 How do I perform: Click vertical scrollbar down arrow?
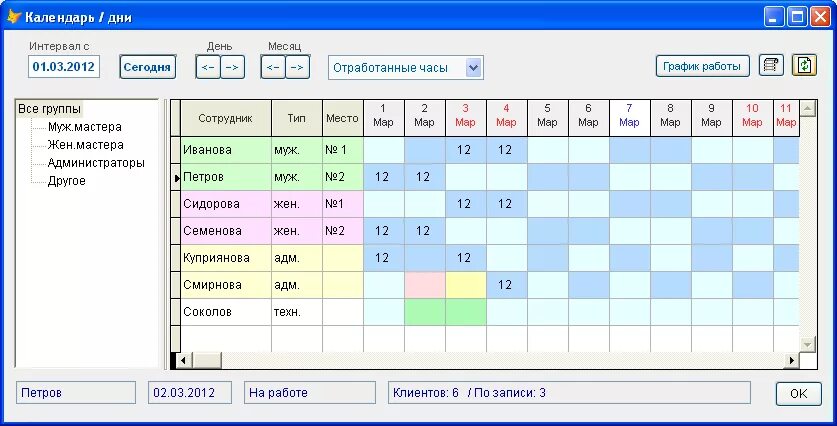[807, 344]
